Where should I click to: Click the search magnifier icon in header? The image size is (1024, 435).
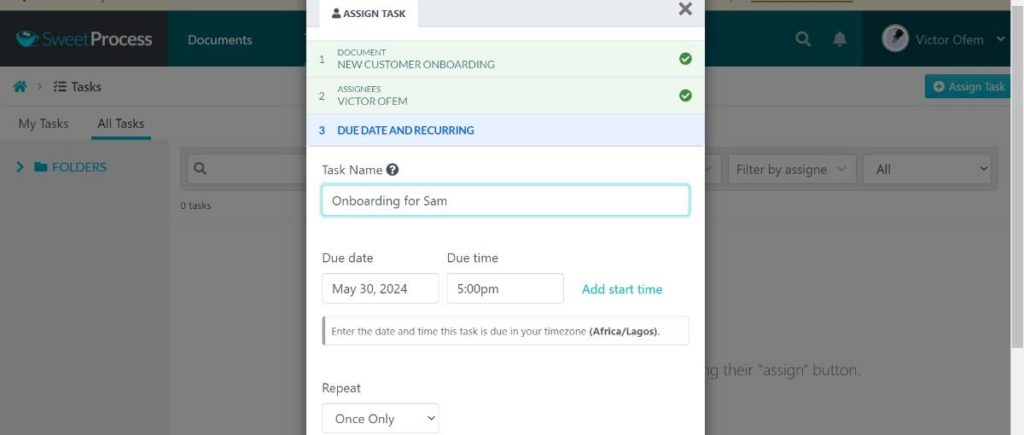(802, 39)
